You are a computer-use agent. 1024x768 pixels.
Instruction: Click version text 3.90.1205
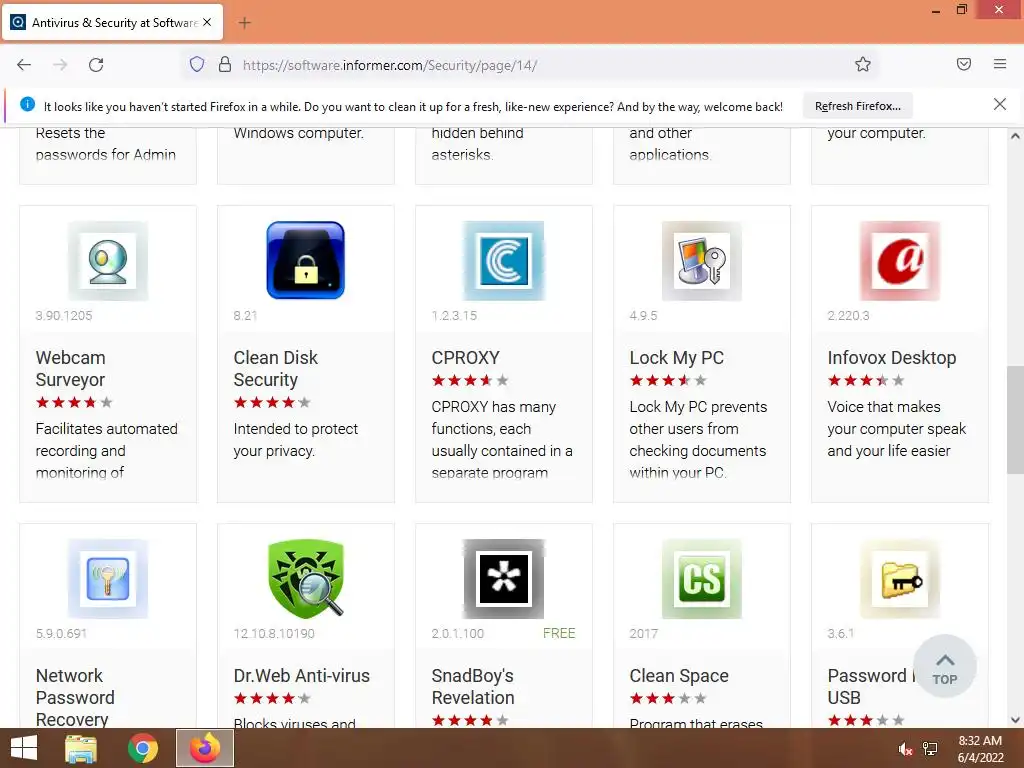click(x=63, y=315)
